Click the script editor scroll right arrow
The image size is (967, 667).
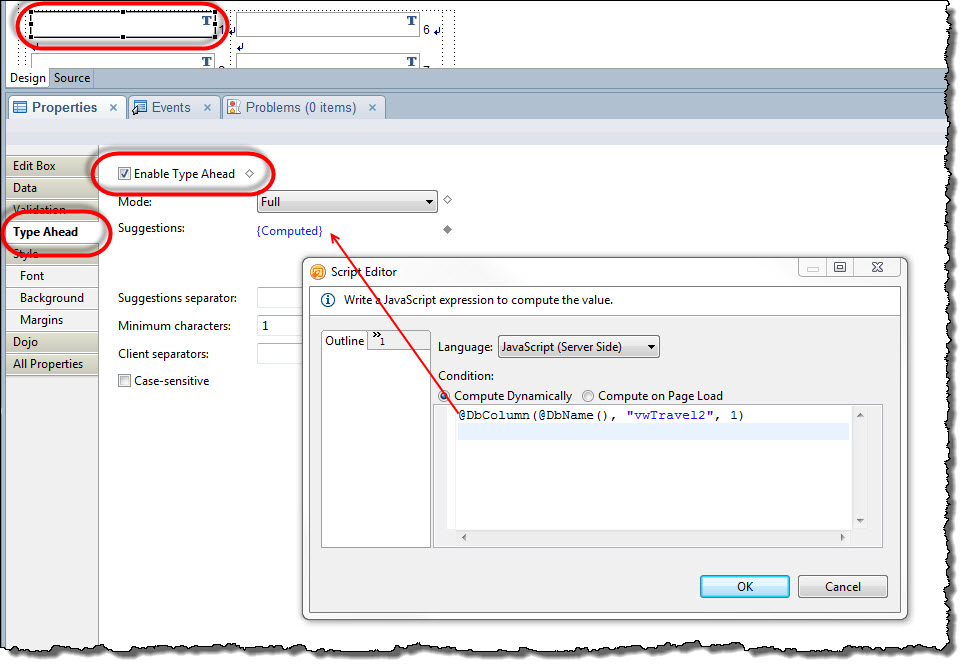coord(842,538)
